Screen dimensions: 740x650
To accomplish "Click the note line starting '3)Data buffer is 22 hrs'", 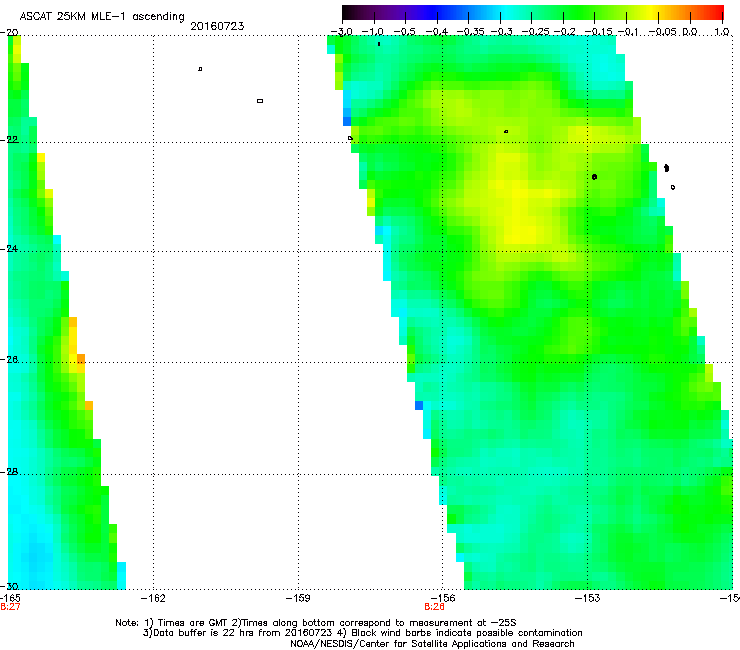I will (363, 633).
